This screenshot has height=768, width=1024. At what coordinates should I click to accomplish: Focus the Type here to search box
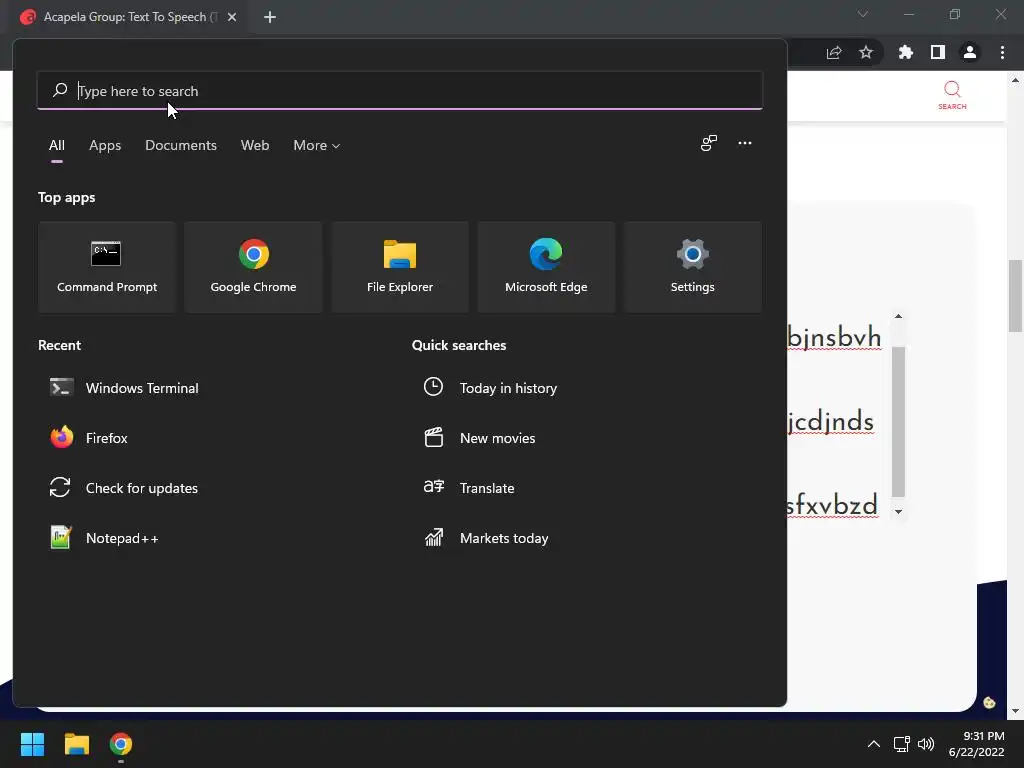coord(400,91)
